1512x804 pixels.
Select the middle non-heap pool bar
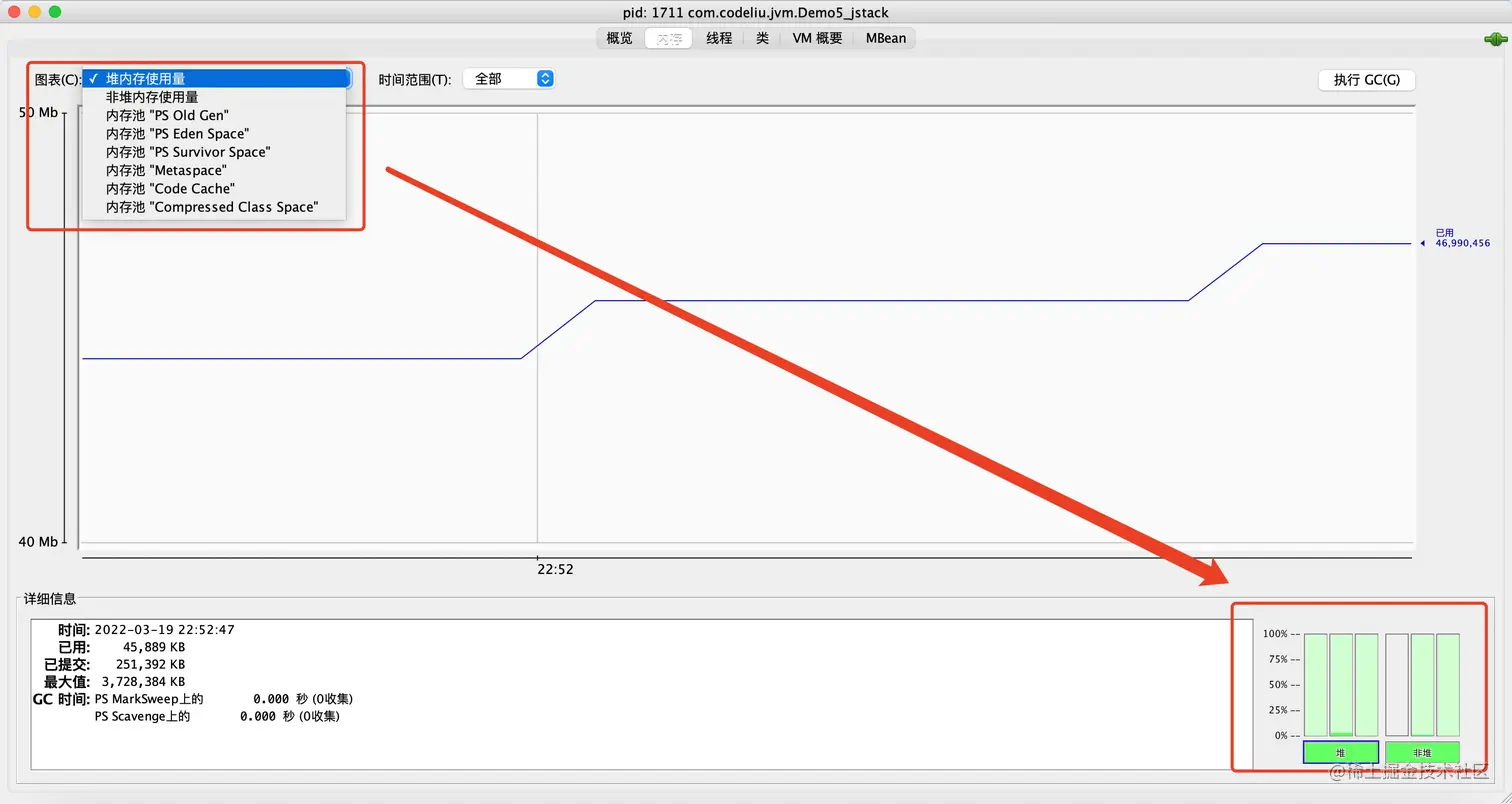pos(1422,685)
